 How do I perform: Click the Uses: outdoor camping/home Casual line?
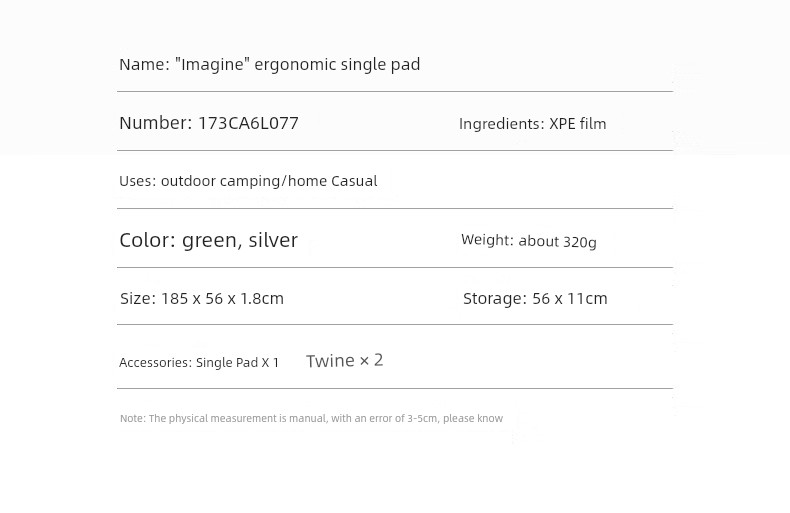click(248, 181)
